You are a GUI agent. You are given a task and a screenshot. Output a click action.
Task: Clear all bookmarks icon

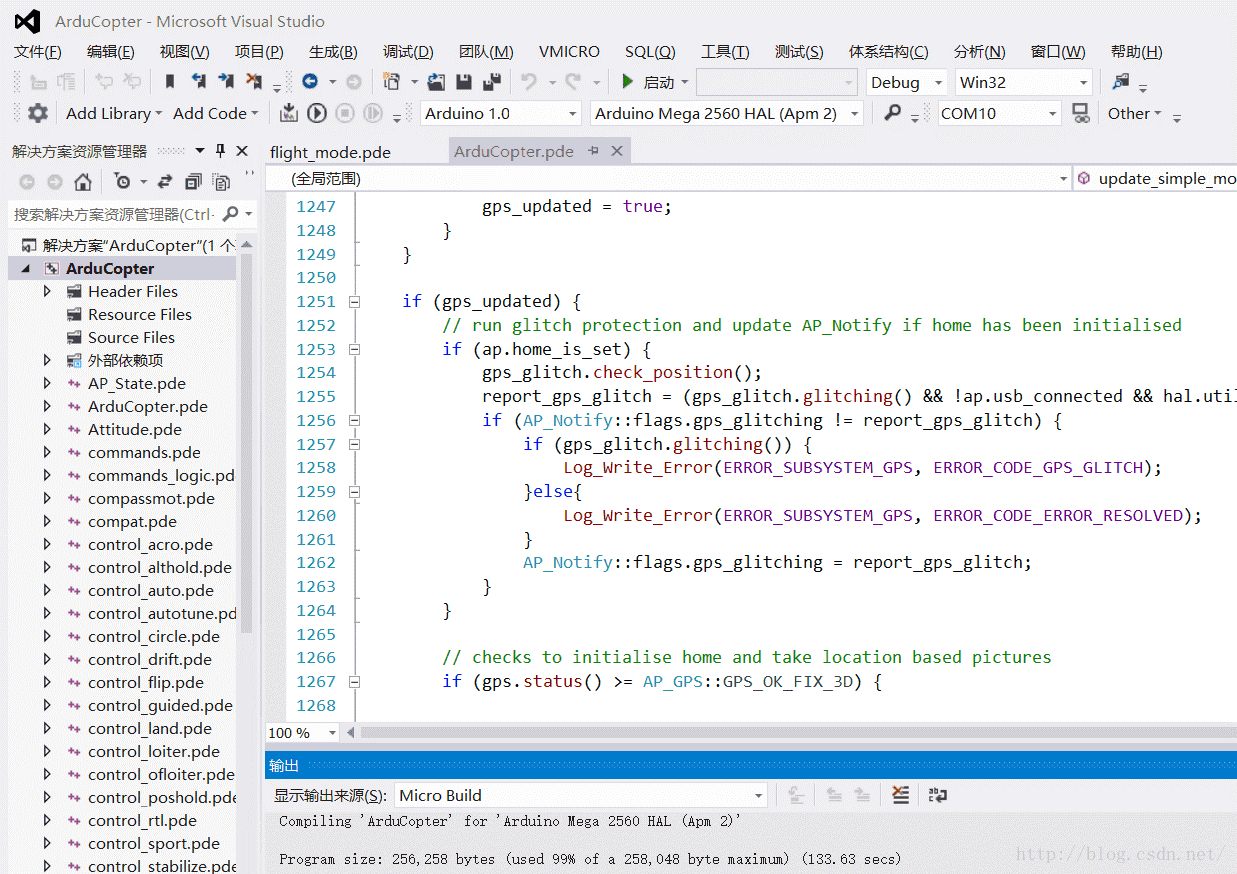coord(254,82)
